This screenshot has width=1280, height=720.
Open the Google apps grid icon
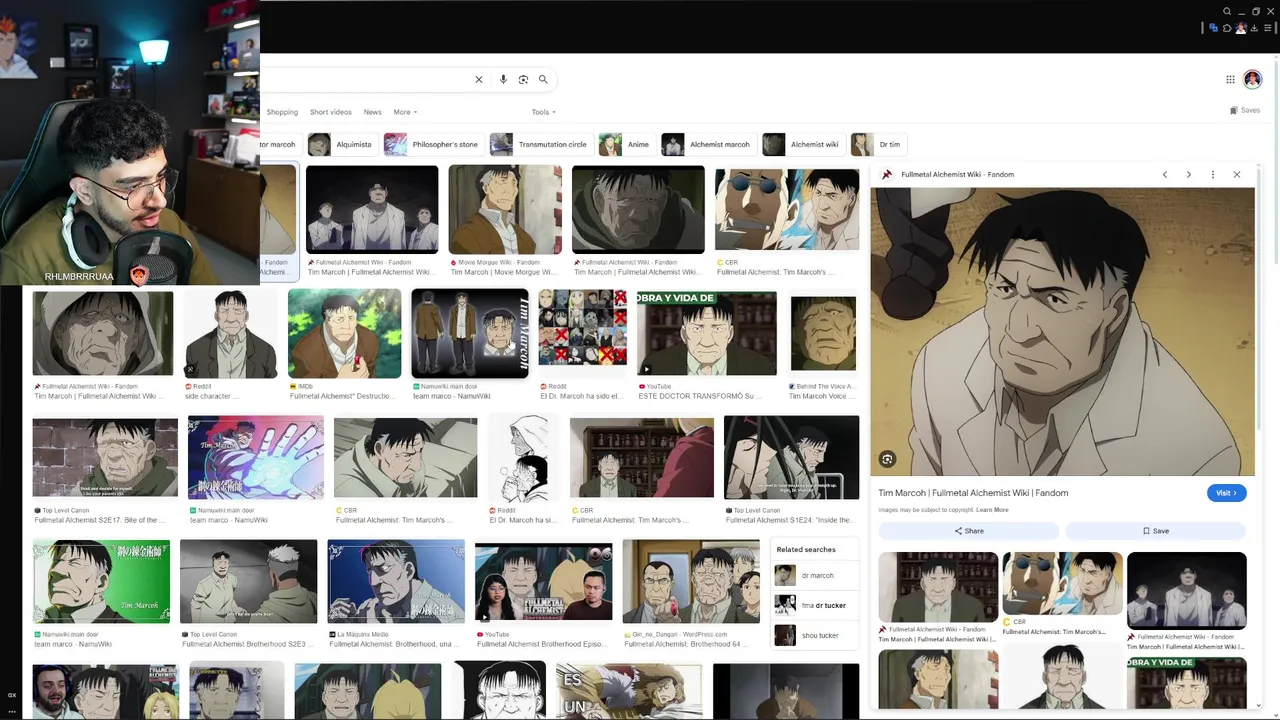(1230, 80)
